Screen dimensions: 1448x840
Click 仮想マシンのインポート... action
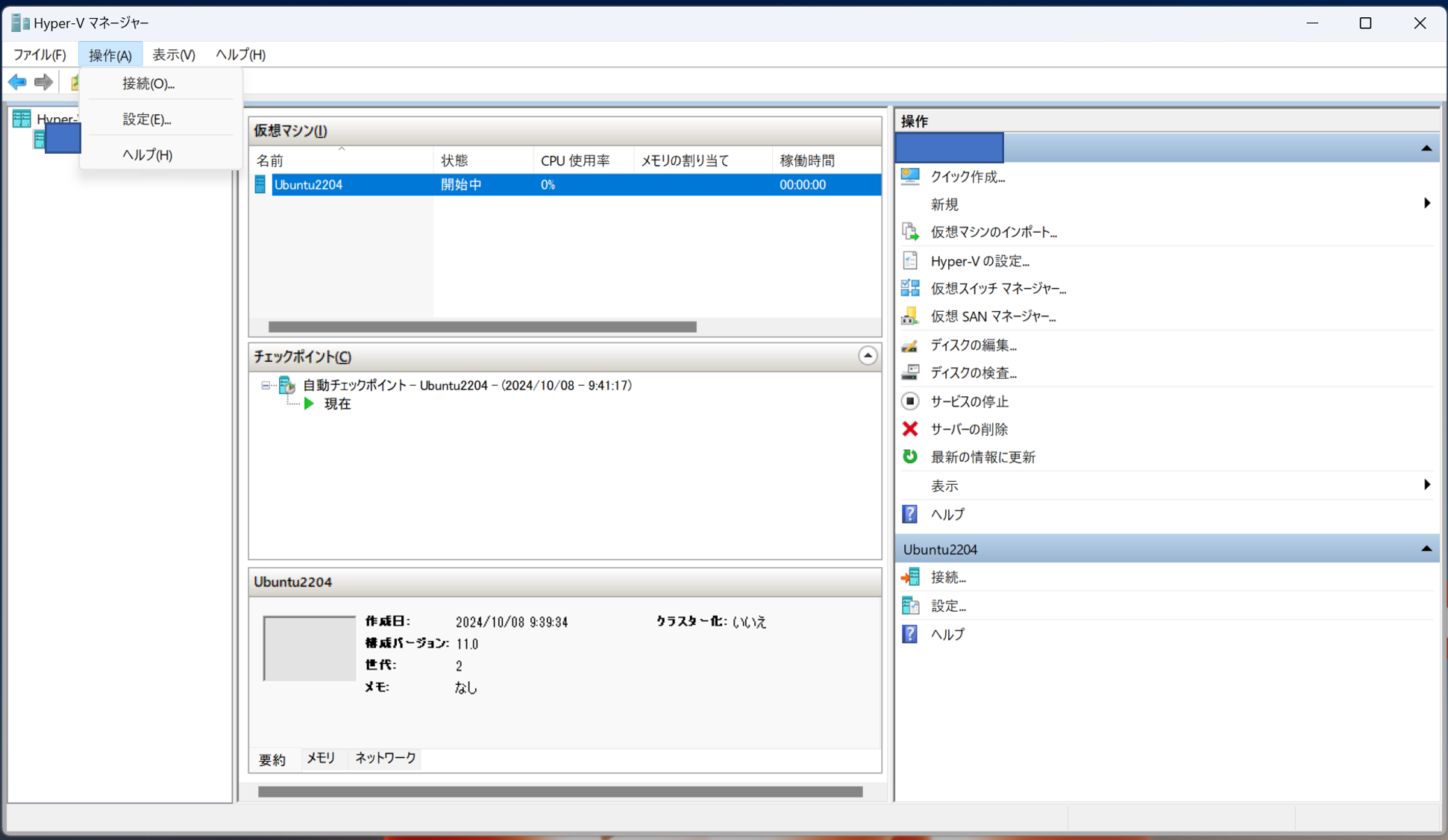click(994, 232)
